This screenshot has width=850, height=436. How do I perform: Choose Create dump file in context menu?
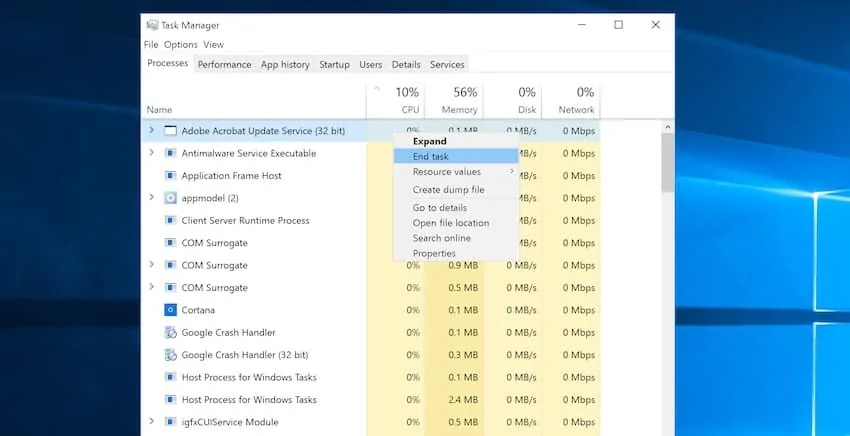[x=456, y=190]
